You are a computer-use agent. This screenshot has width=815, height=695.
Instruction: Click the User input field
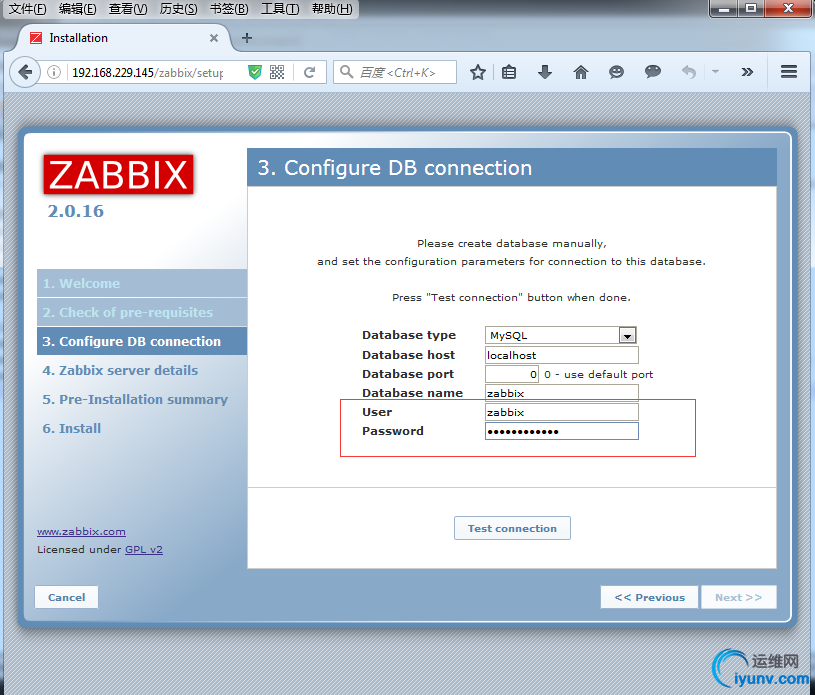point(561,412)
